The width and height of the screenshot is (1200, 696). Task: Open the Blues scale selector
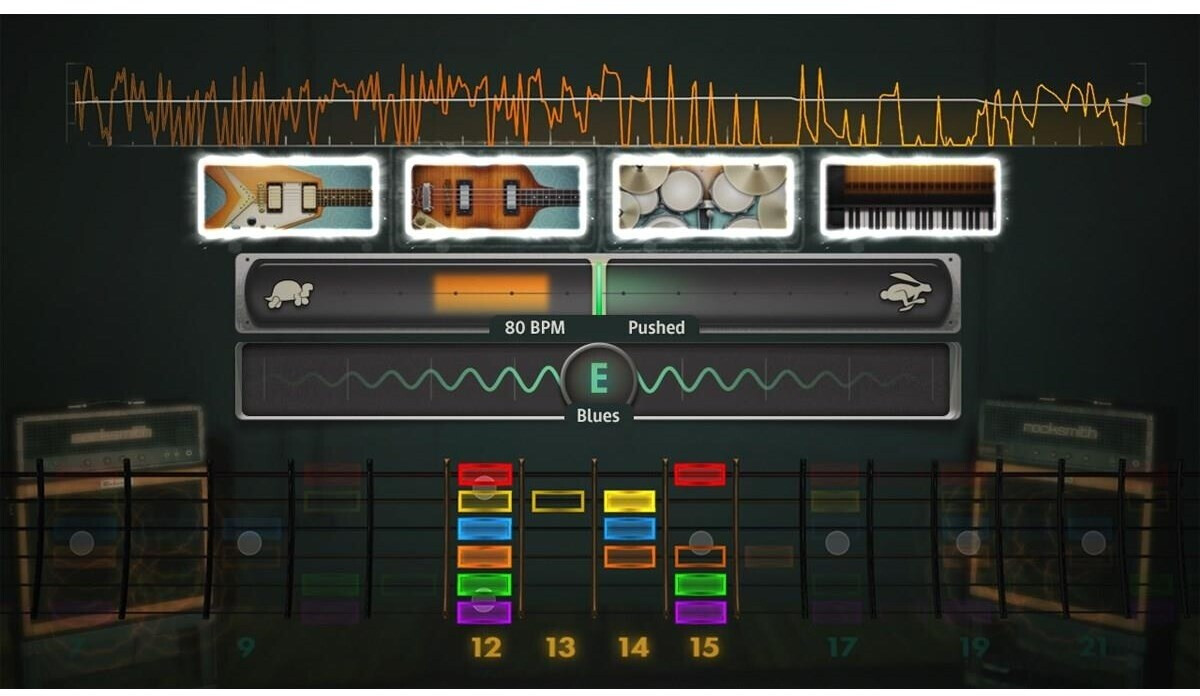click(x=598, y=416)
